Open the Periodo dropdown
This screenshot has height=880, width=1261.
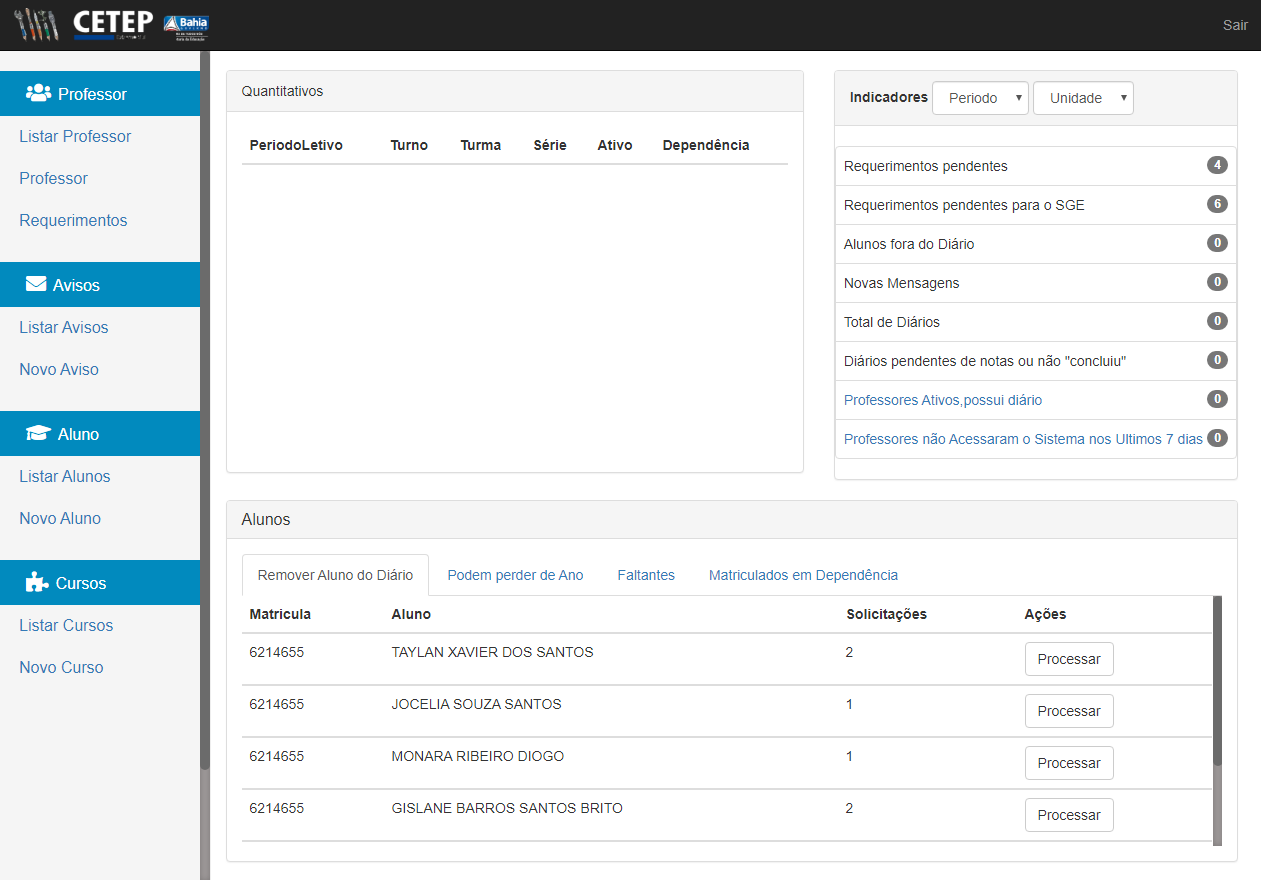tap(980, 98)
